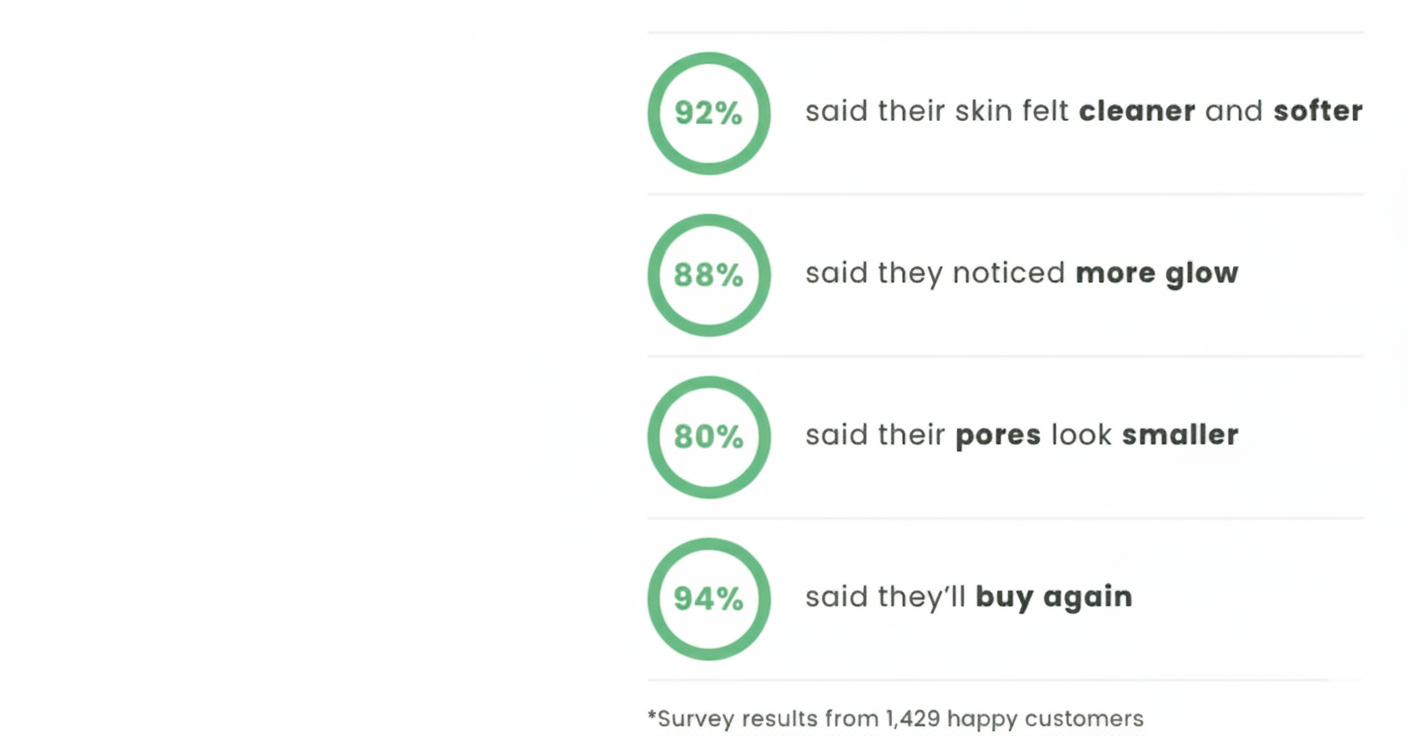Click the words "said their skin felt"
The height and width of the screenshot is (736, 1408).
tap(937, 111)
